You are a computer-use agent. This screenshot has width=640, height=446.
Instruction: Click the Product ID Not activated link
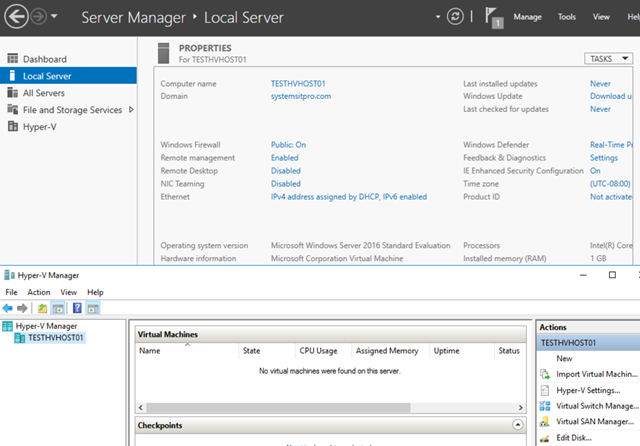[x=611, y=197]
